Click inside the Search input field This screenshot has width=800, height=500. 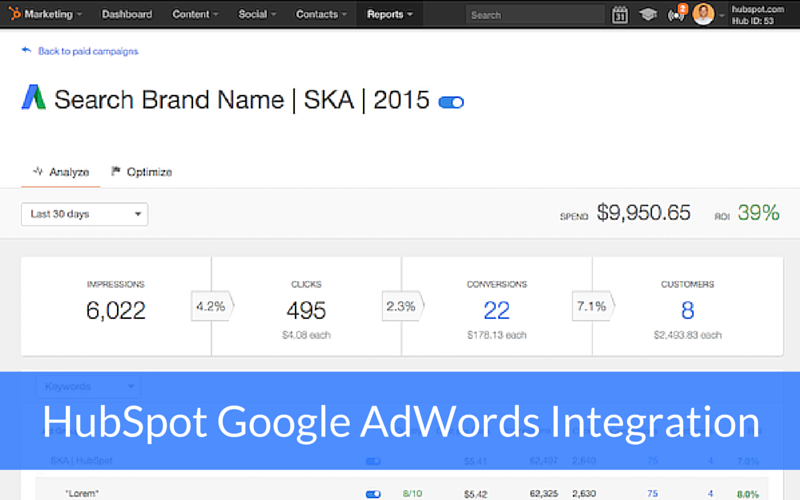coord(535,15)
